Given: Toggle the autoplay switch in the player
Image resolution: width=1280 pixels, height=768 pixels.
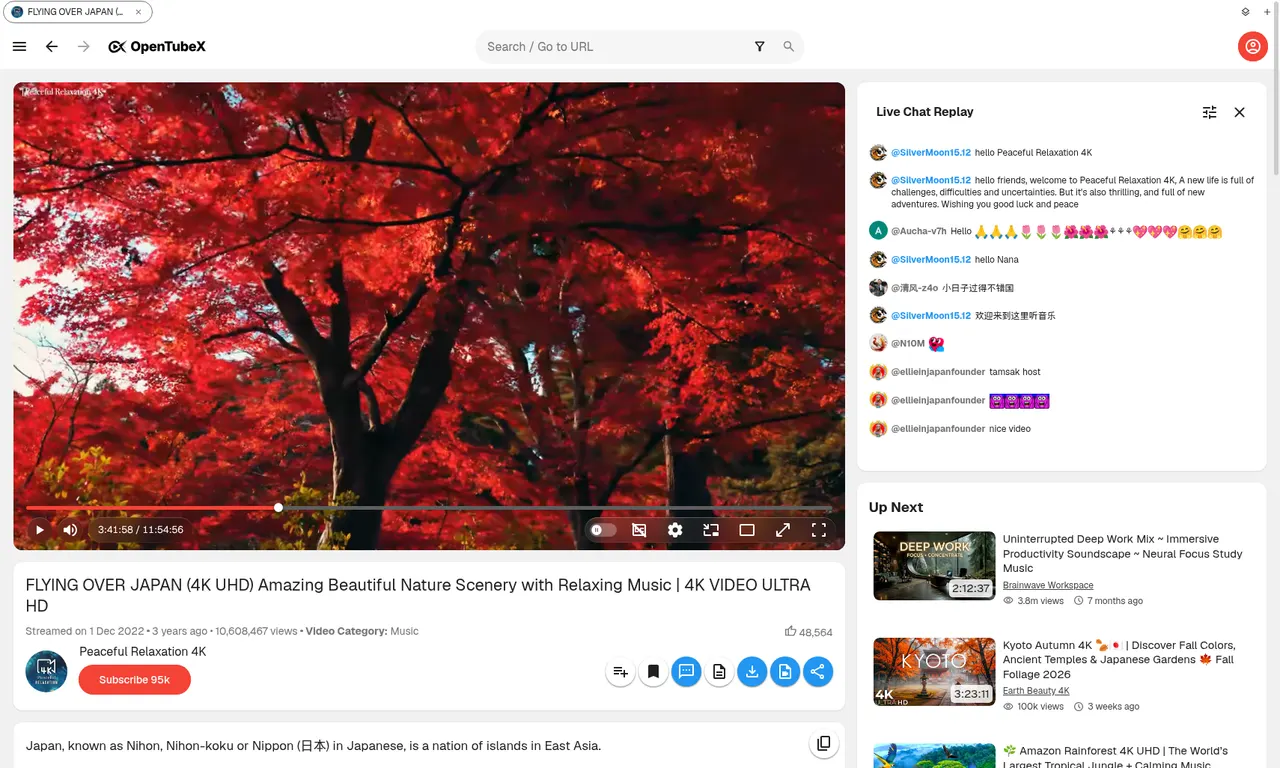Looking at the screenshot, I should [603, 530].
